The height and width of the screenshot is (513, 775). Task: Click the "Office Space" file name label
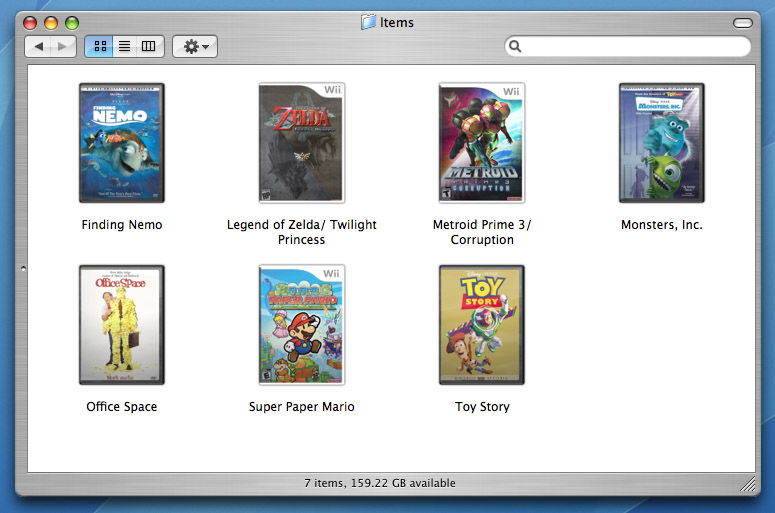coord(122,407)
